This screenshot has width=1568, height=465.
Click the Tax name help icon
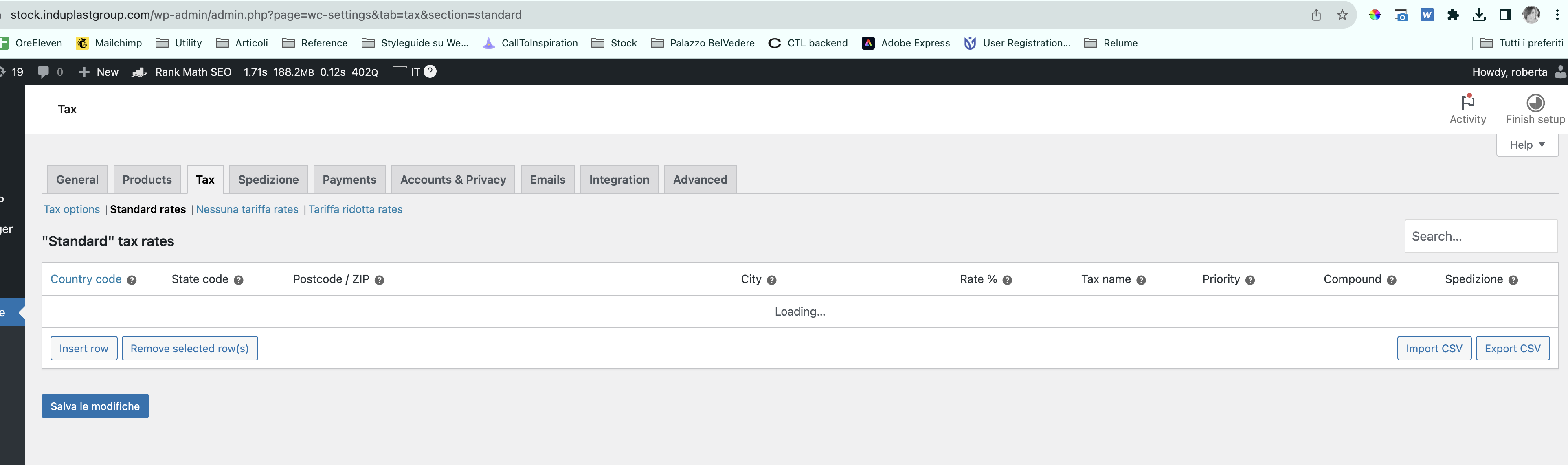point(1141,280)
